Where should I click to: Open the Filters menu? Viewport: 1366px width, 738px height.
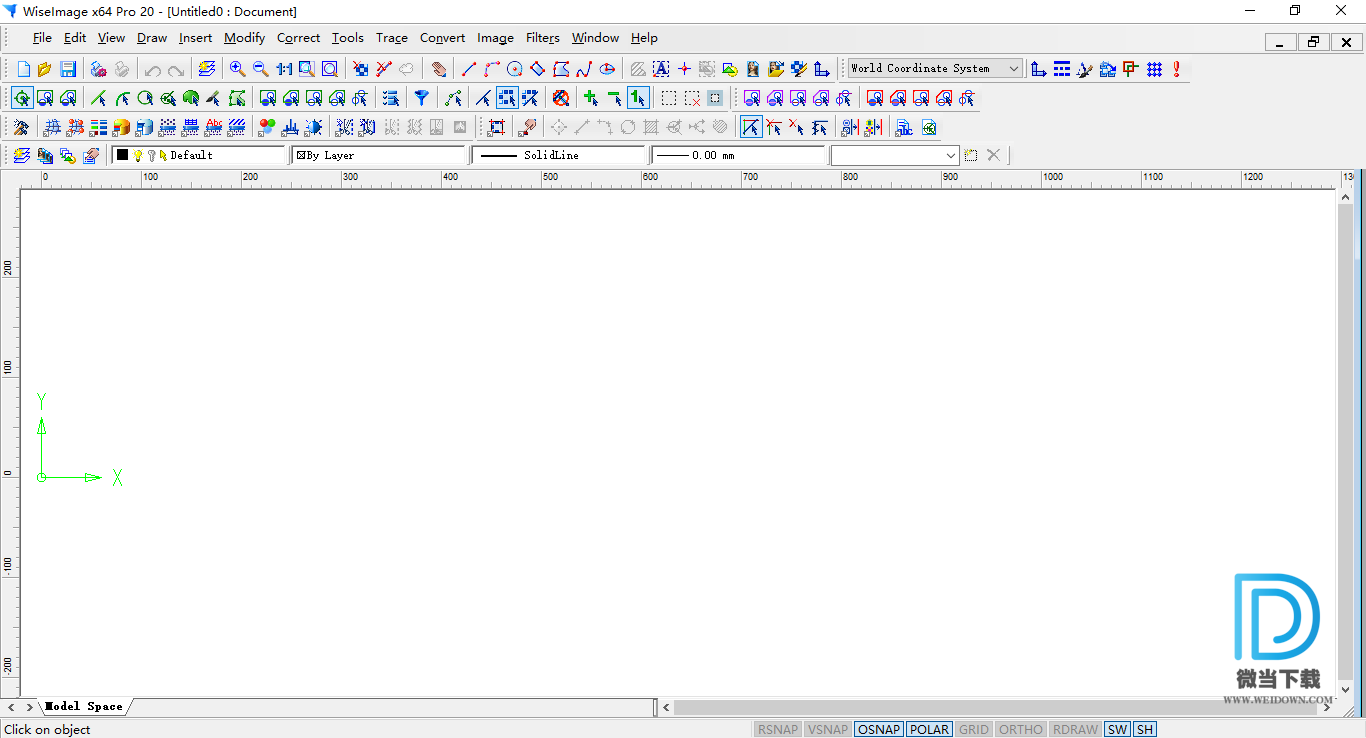coord(542,38)
